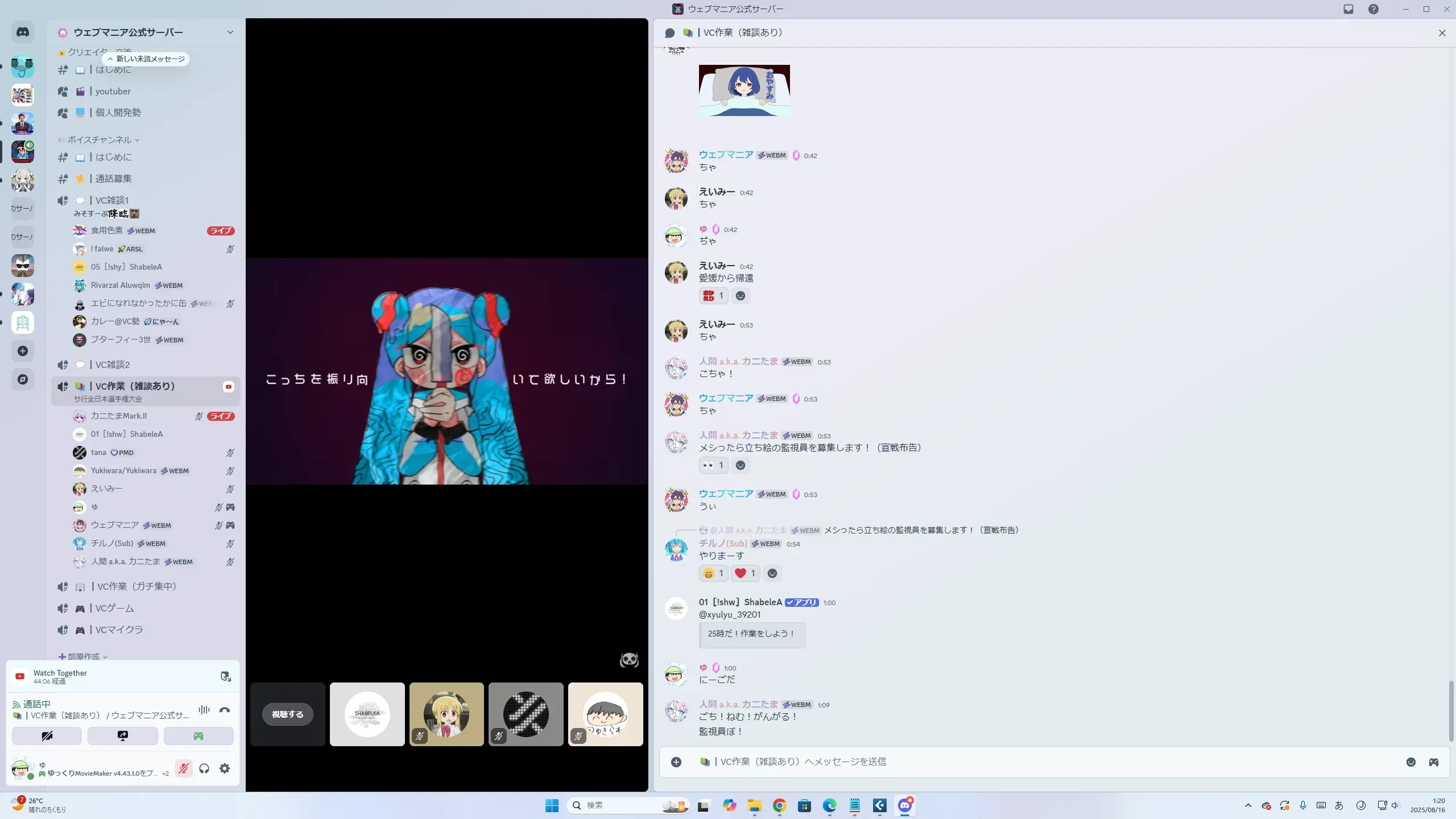This screenshot has height=819, width=1456.
Task: Open the youtuber channel
Action: click(x=113, y=91)
